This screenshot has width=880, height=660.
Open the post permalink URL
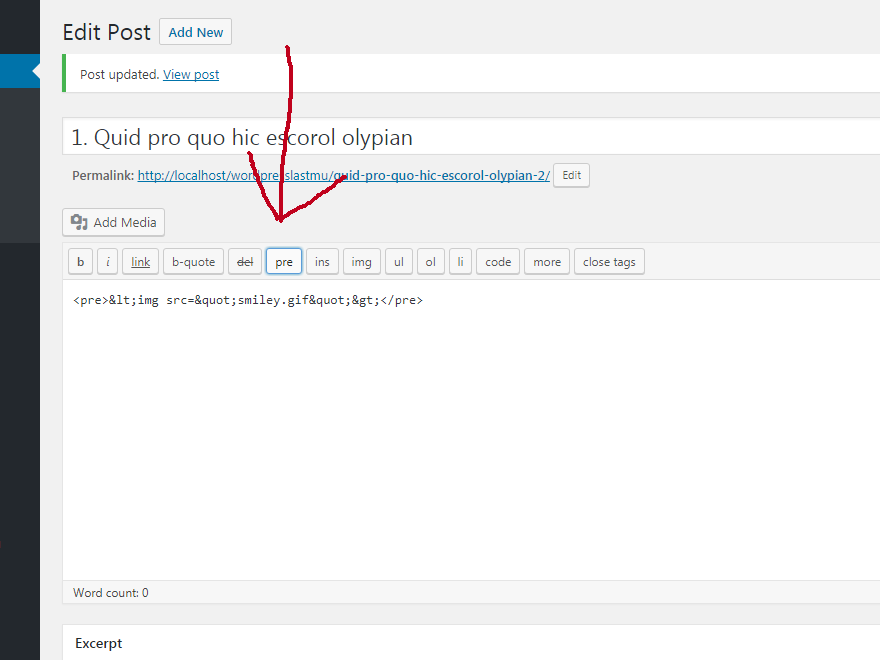tap(343, 176)
